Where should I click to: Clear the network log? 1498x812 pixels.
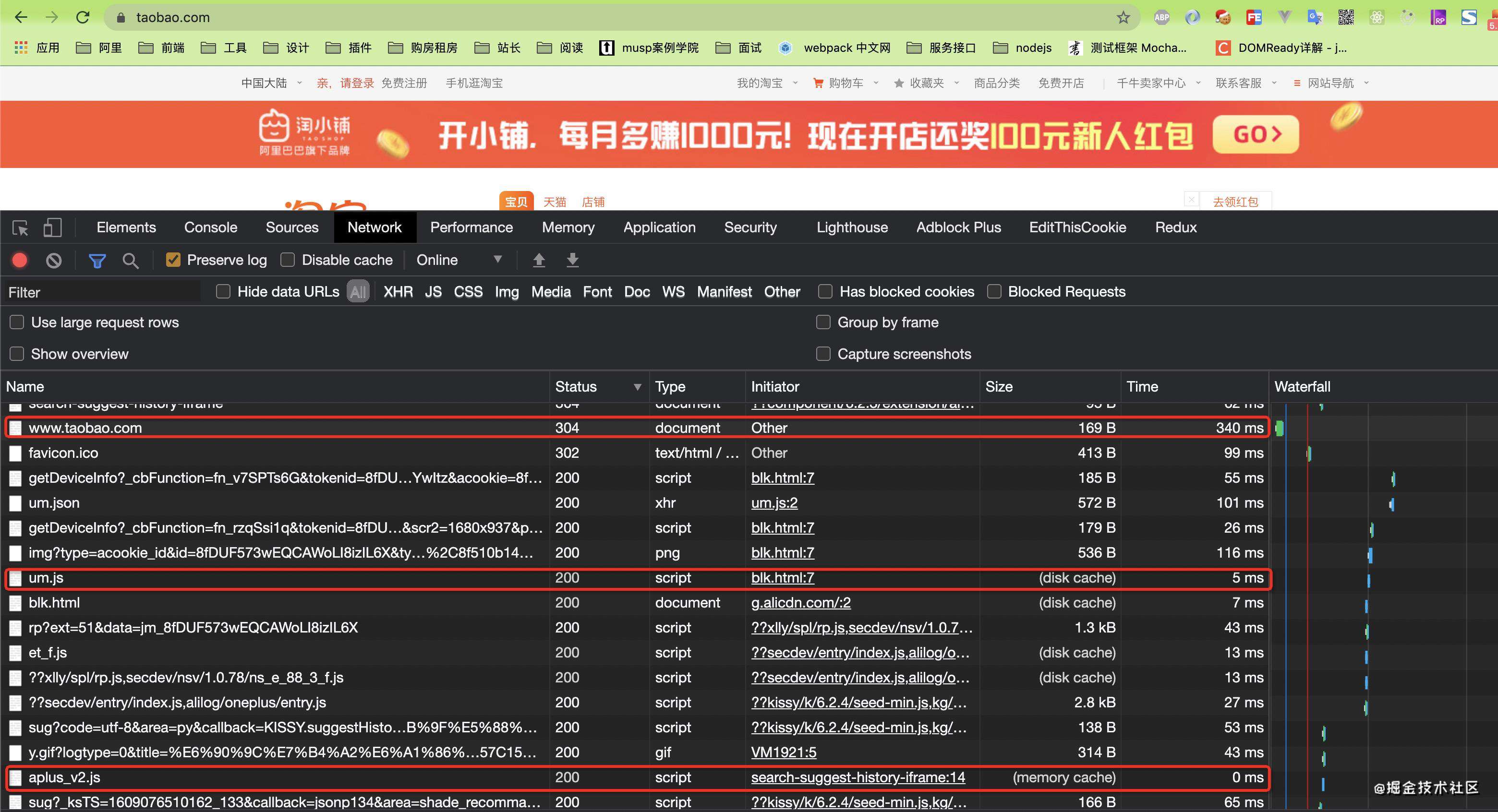[x=53, y=260]
